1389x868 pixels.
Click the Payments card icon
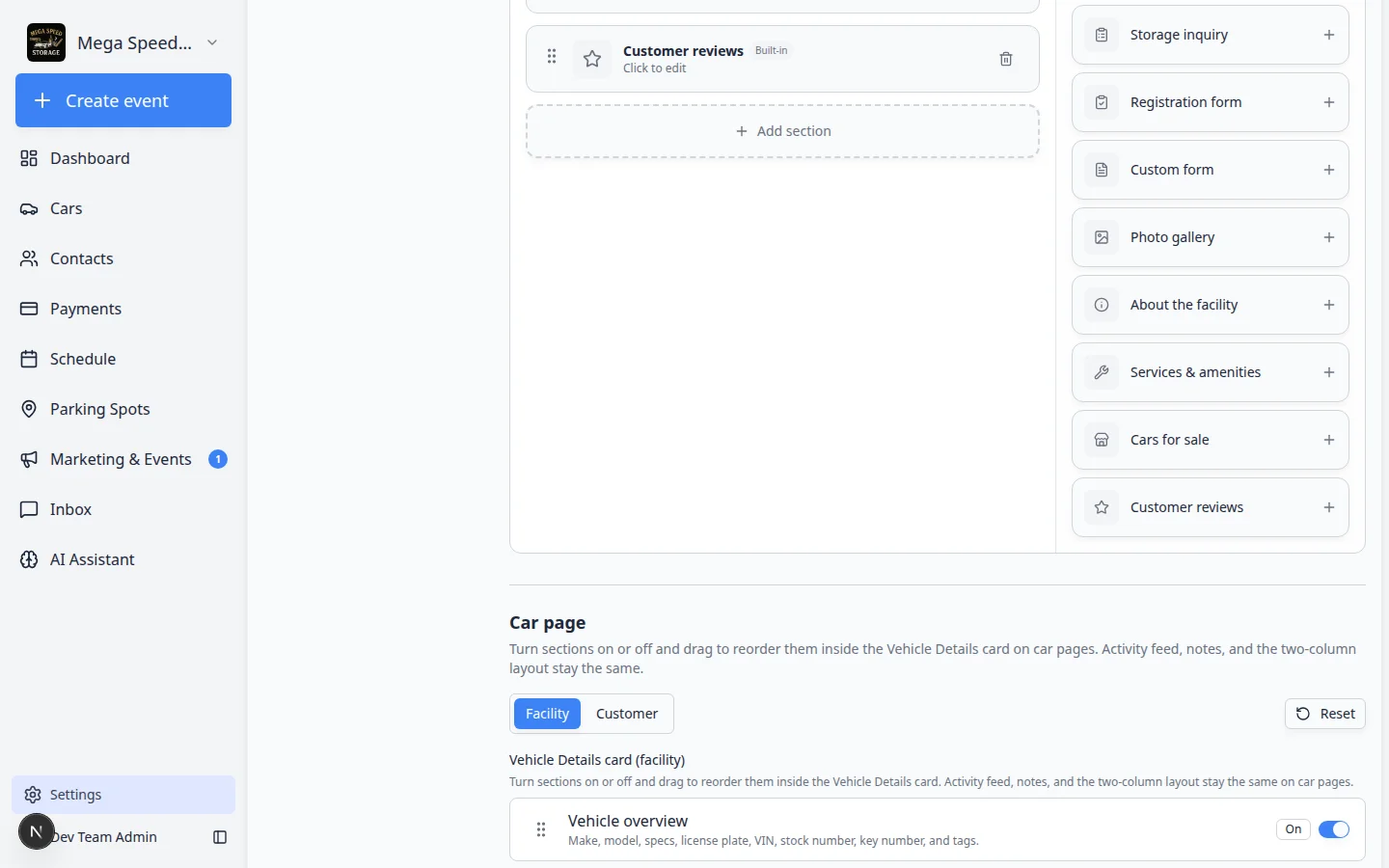coord(29,309)
